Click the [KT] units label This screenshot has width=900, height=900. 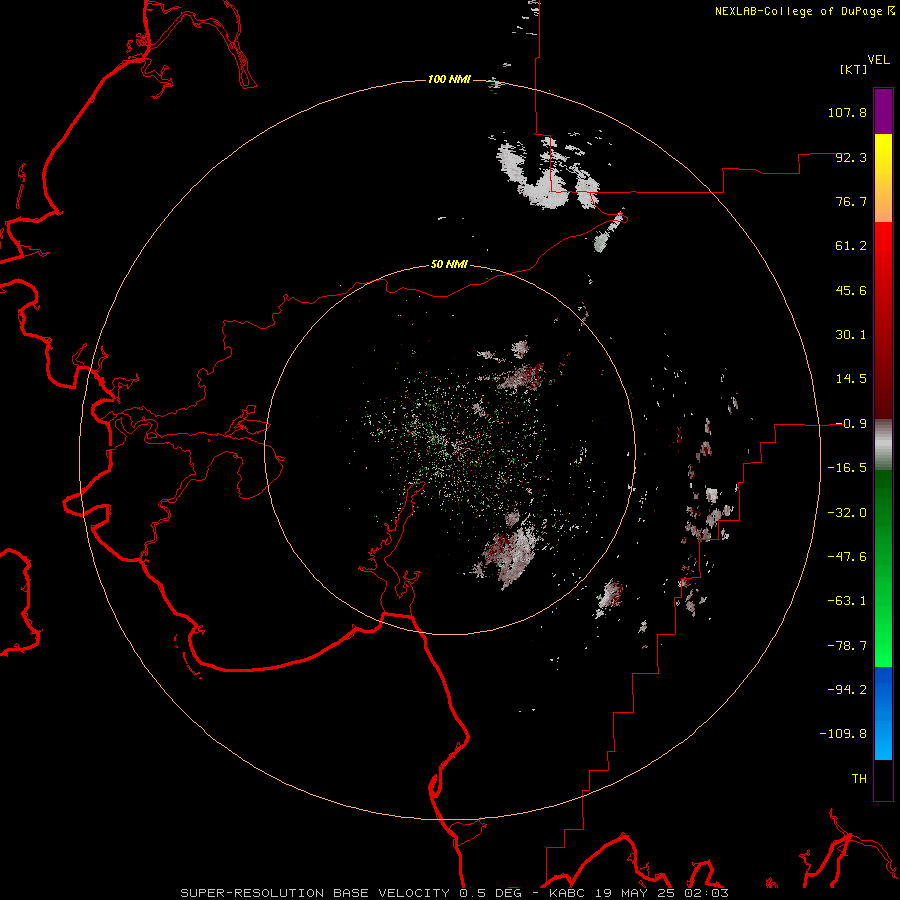point(854,69)
